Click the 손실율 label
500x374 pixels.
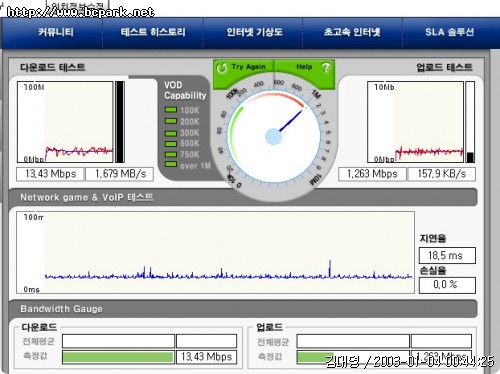433,270
